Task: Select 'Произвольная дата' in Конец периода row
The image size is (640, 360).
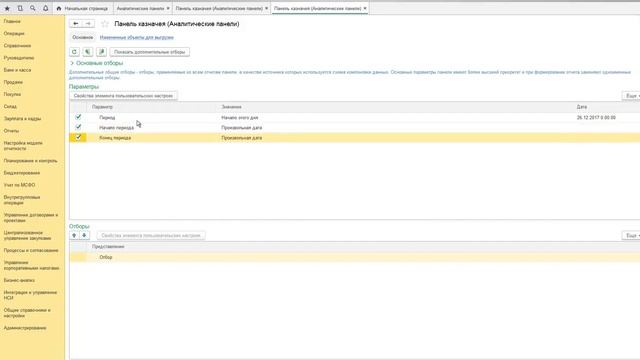Action: coord(242,138)
